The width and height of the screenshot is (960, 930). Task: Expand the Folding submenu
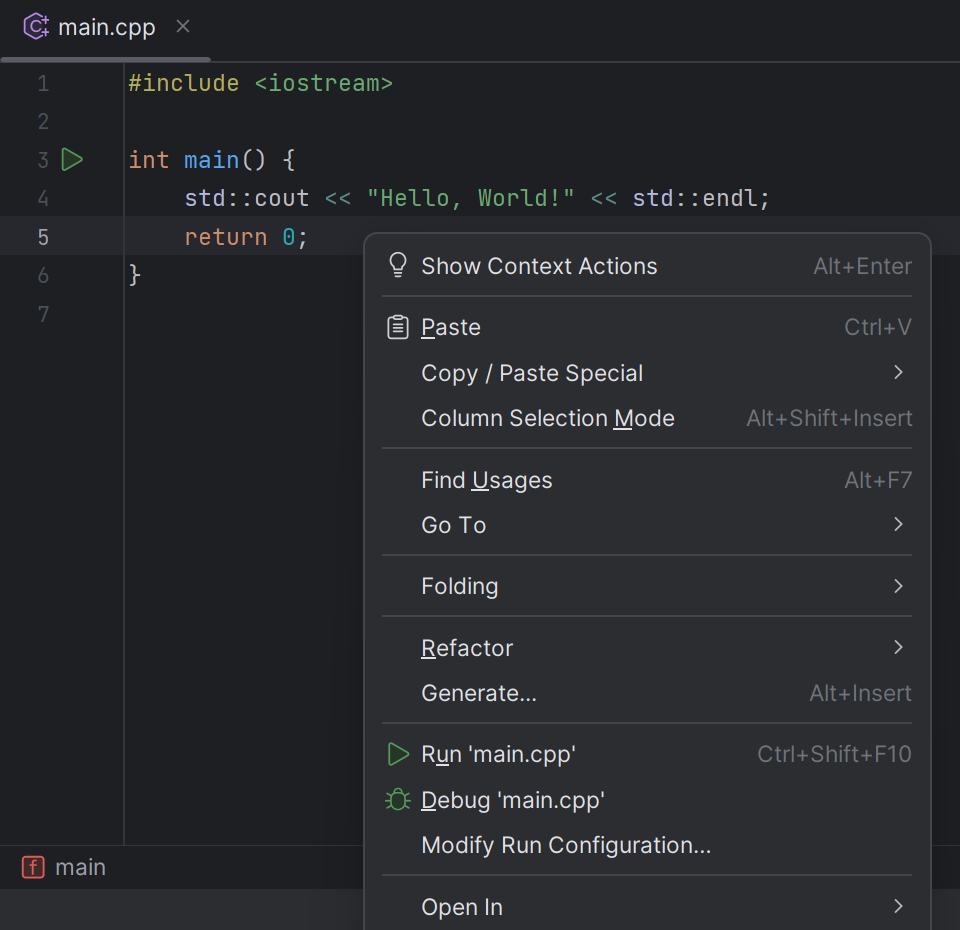click(459, 585)
